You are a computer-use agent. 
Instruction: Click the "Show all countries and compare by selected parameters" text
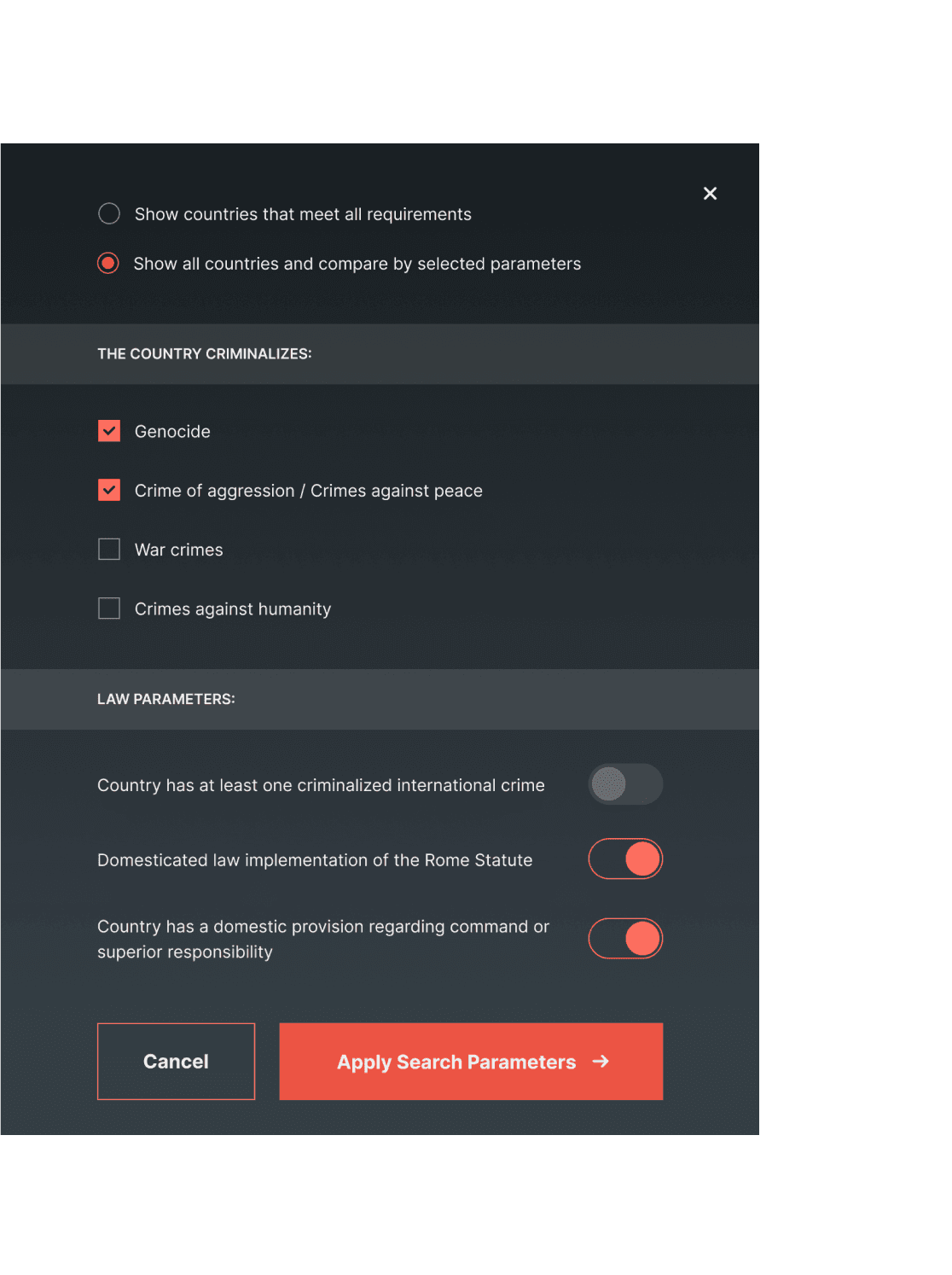(x=357, y=264)
